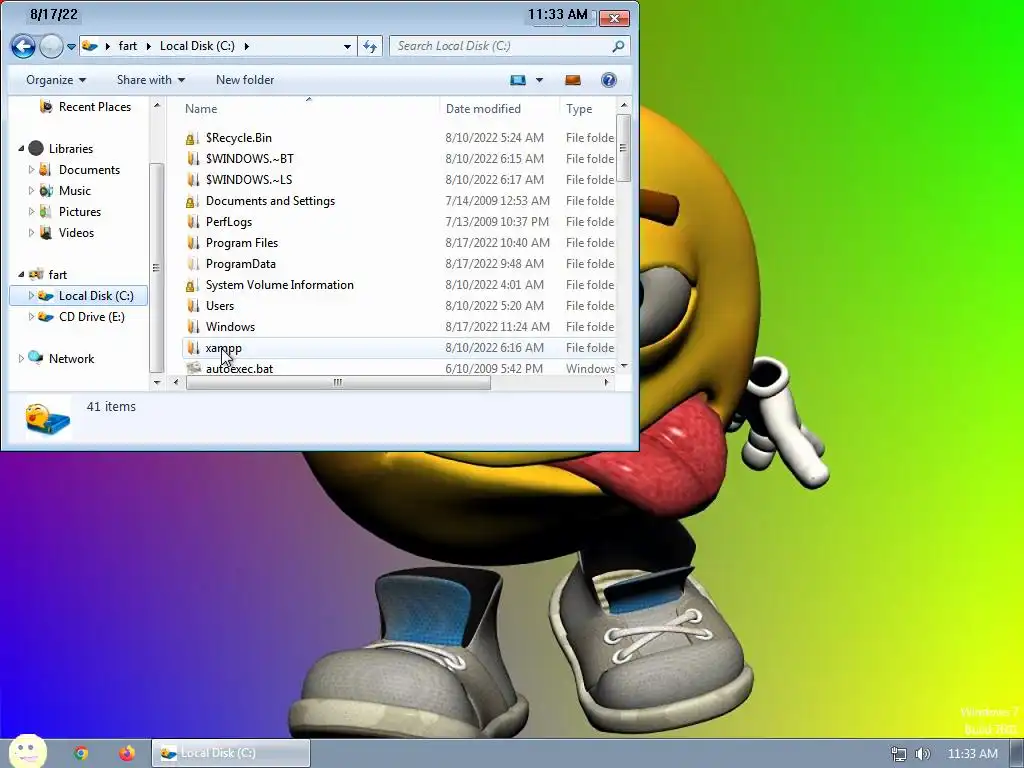Select the $WINDOWS.~LS folder
This screenshot has width=1024, height=768.
coord(249,180)
